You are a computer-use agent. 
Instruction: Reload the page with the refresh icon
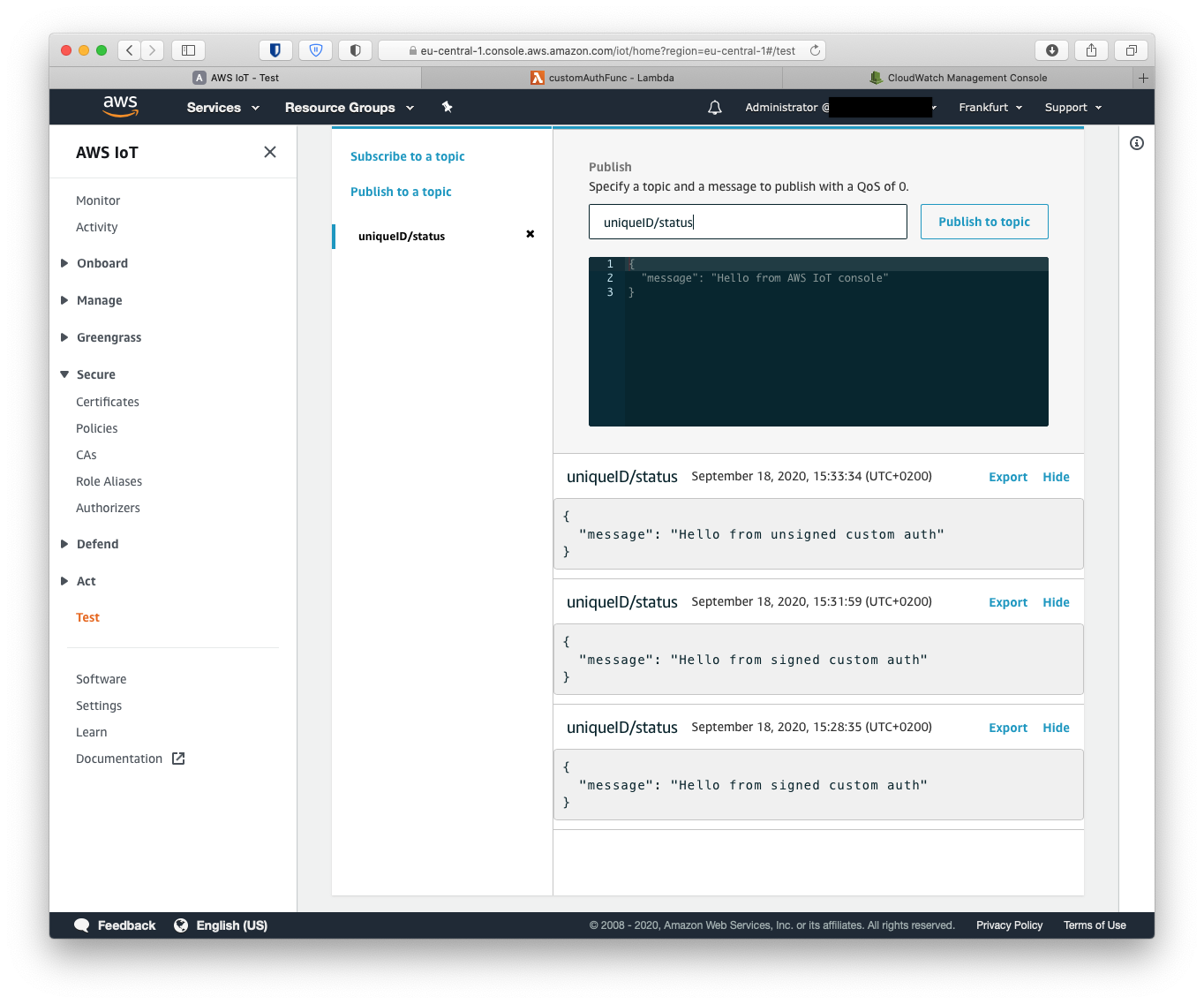(x=815, y=50)
